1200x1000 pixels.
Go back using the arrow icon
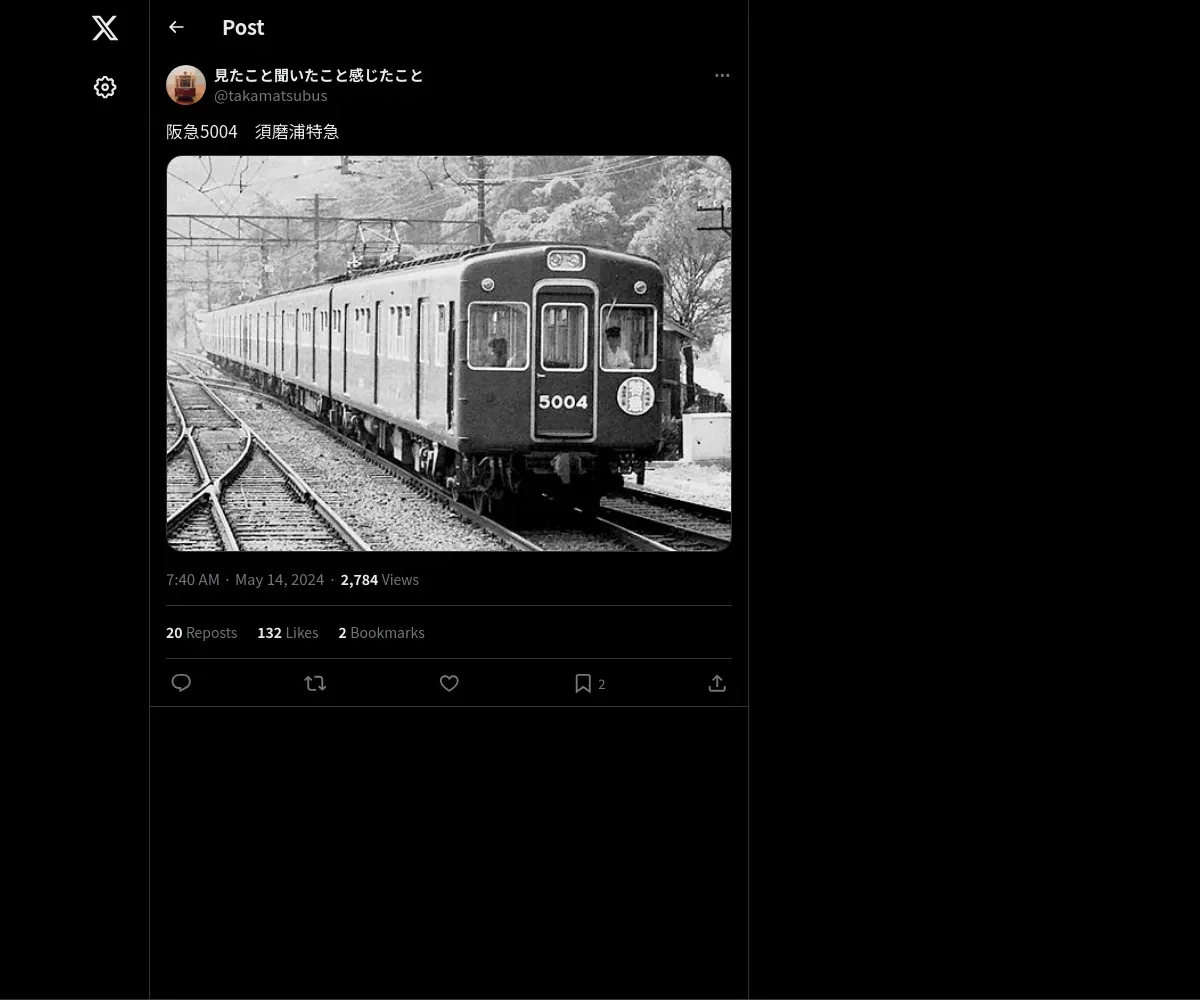(x=176, y=27)
